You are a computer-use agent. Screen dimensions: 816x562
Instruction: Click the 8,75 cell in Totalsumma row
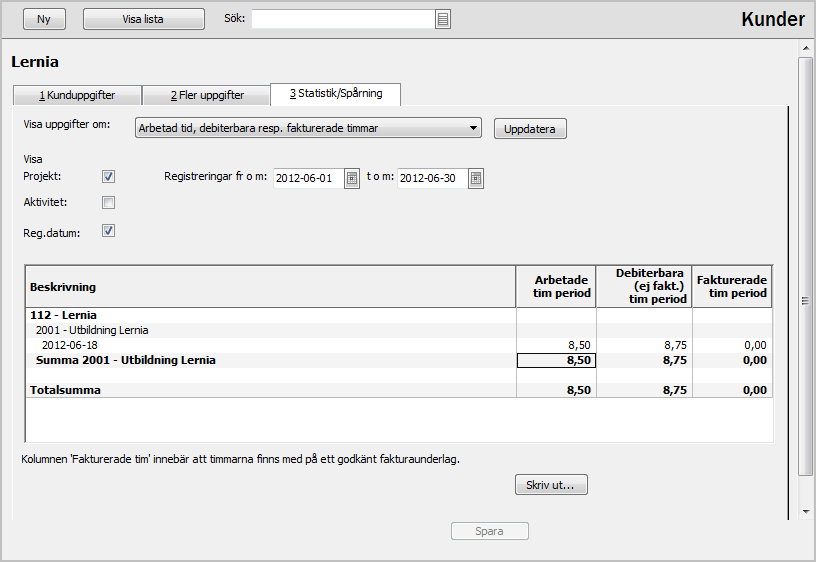[x=644, y=390]
